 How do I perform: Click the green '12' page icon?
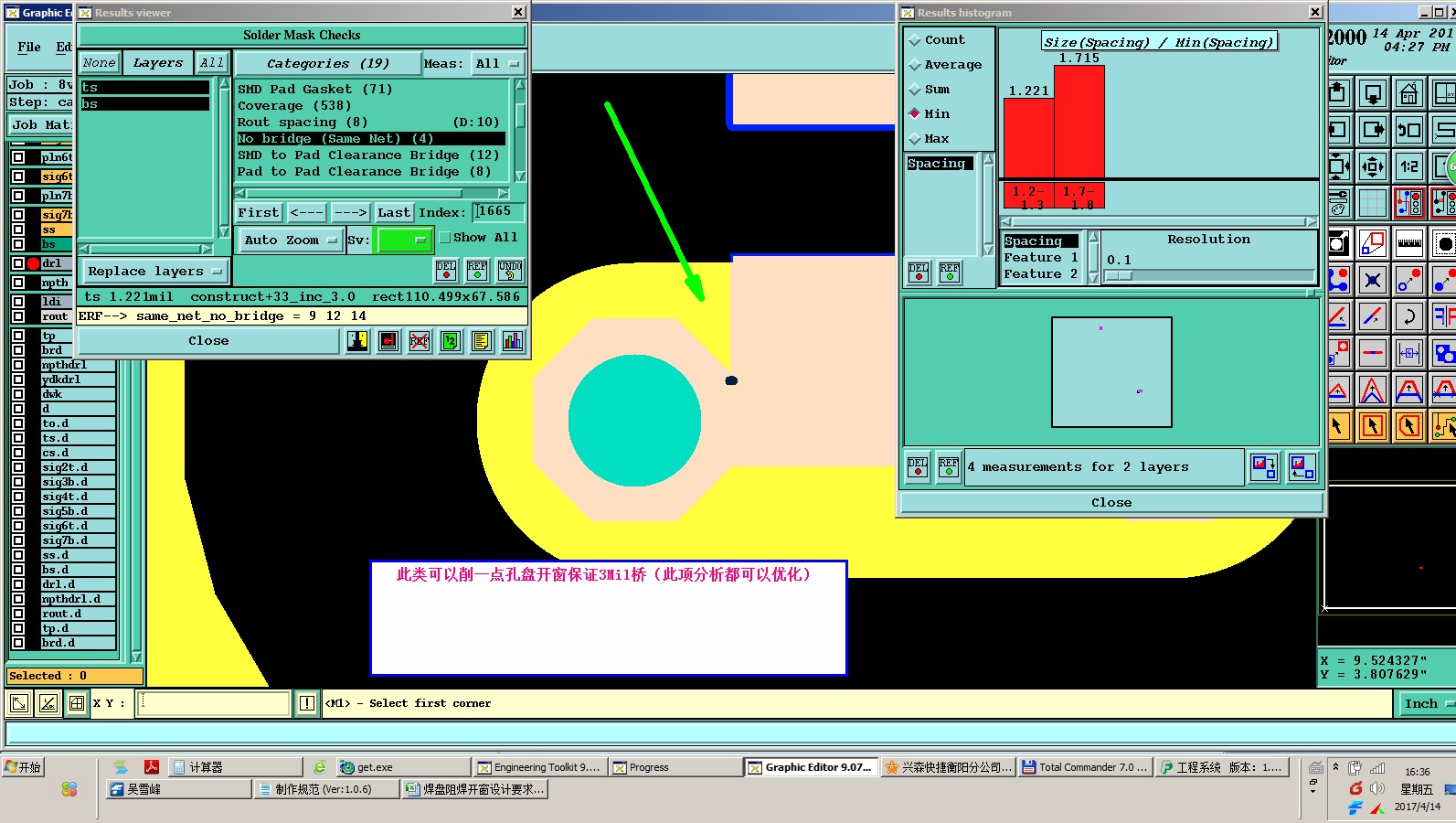[451, 341]
